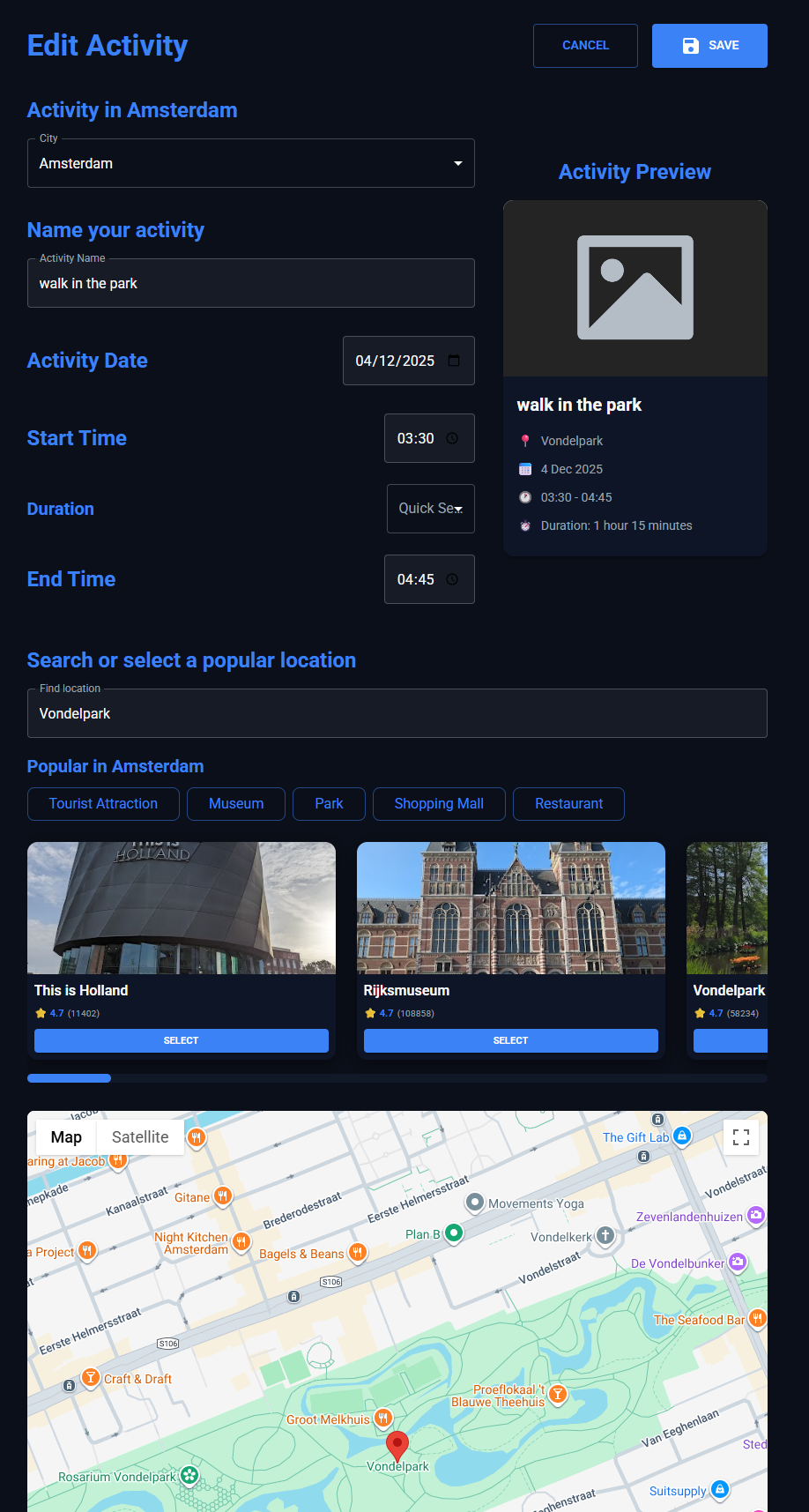
Task: Click the red Vondelpark map pin
Action: [x=397, y=1445]
